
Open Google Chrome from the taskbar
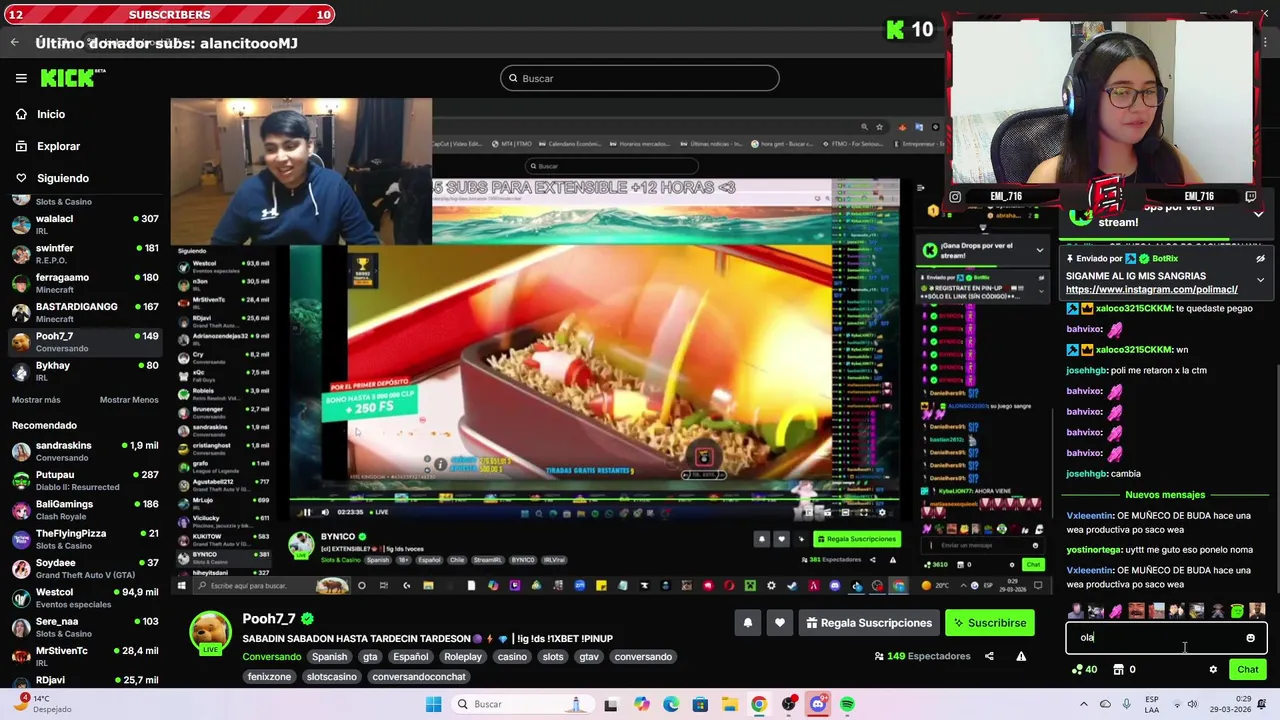[x=759, y=704]
